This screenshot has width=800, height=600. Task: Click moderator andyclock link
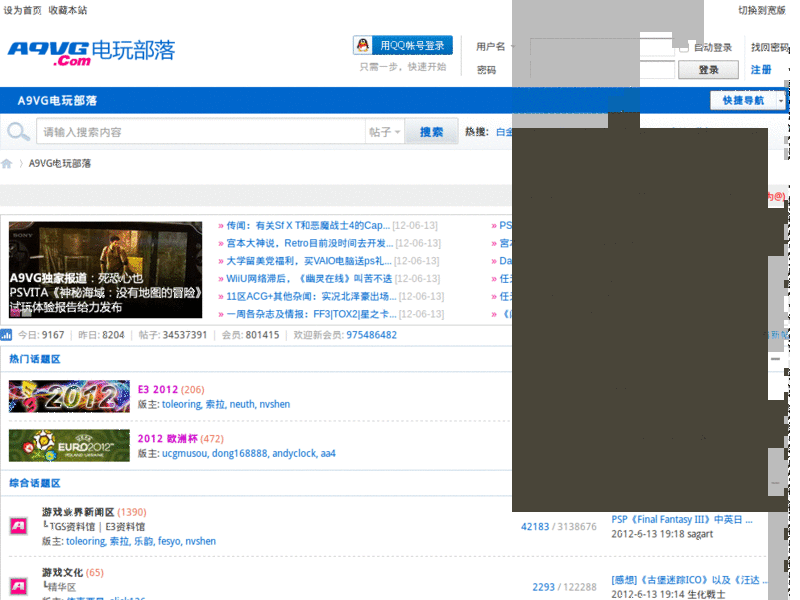coord(294,453)
